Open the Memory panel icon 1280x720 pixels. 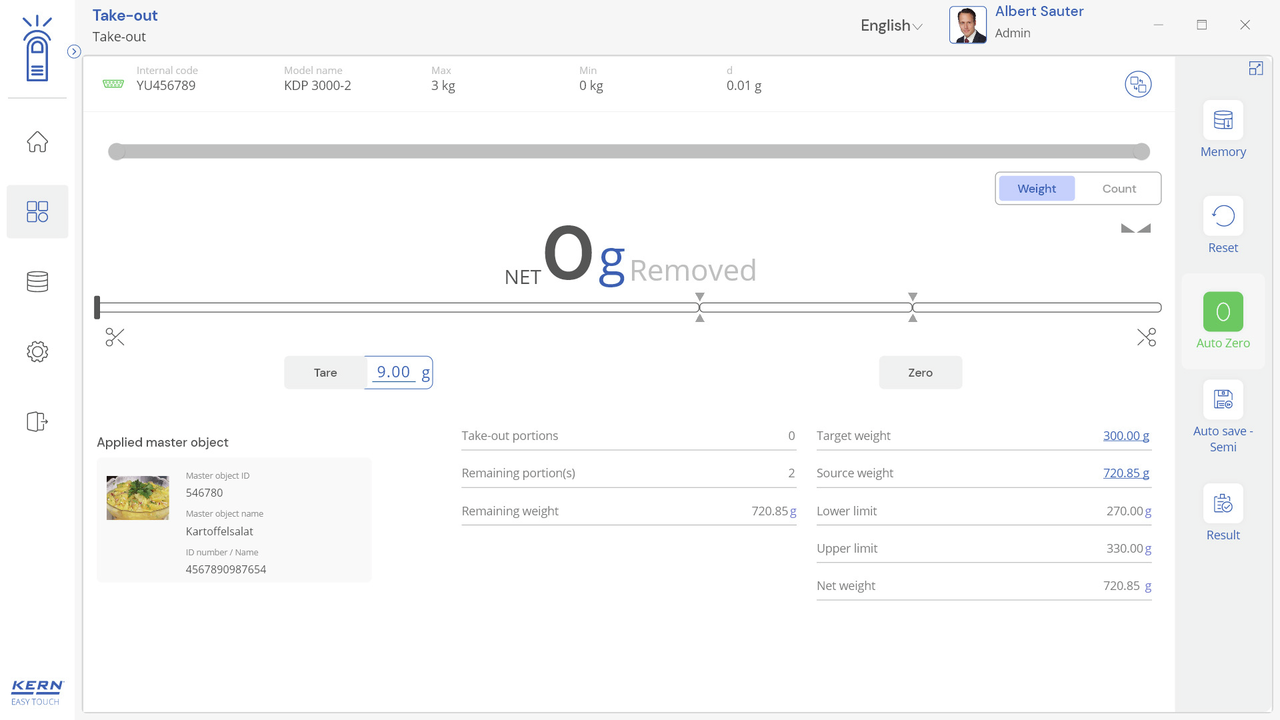(x=1222, y=121)
